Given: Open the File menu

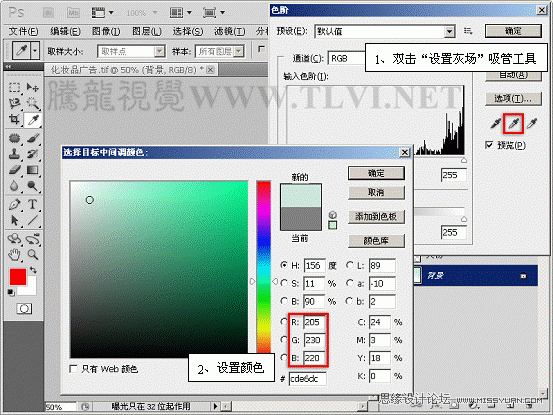Looking at the screenshot, I should [x=23, y=31].
